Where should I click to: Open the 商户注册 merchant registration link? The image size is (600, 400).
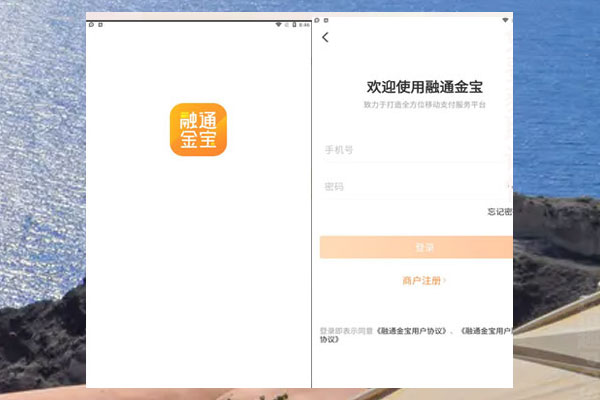(424, 281)
